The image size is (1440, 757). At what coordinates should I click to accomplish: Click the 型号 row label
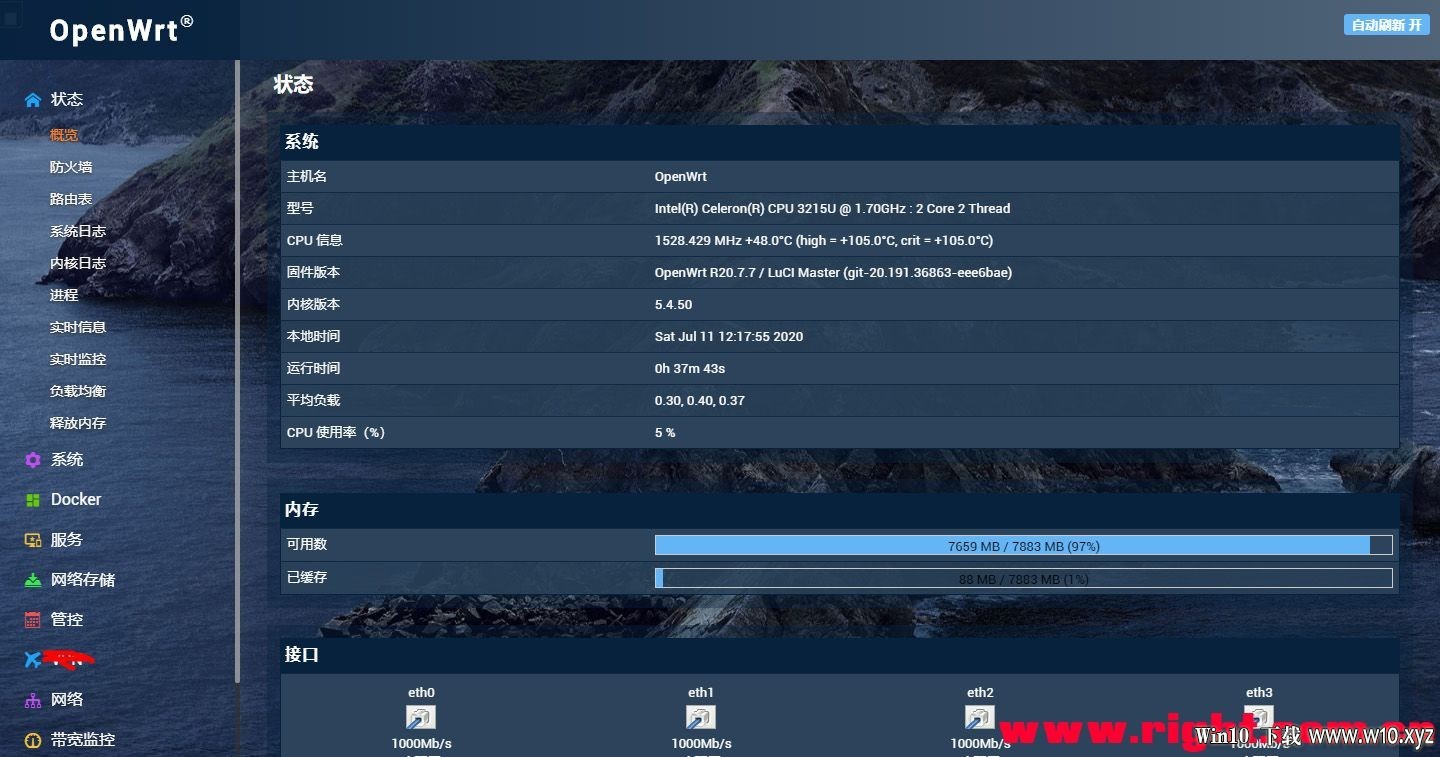click(300, 208)
